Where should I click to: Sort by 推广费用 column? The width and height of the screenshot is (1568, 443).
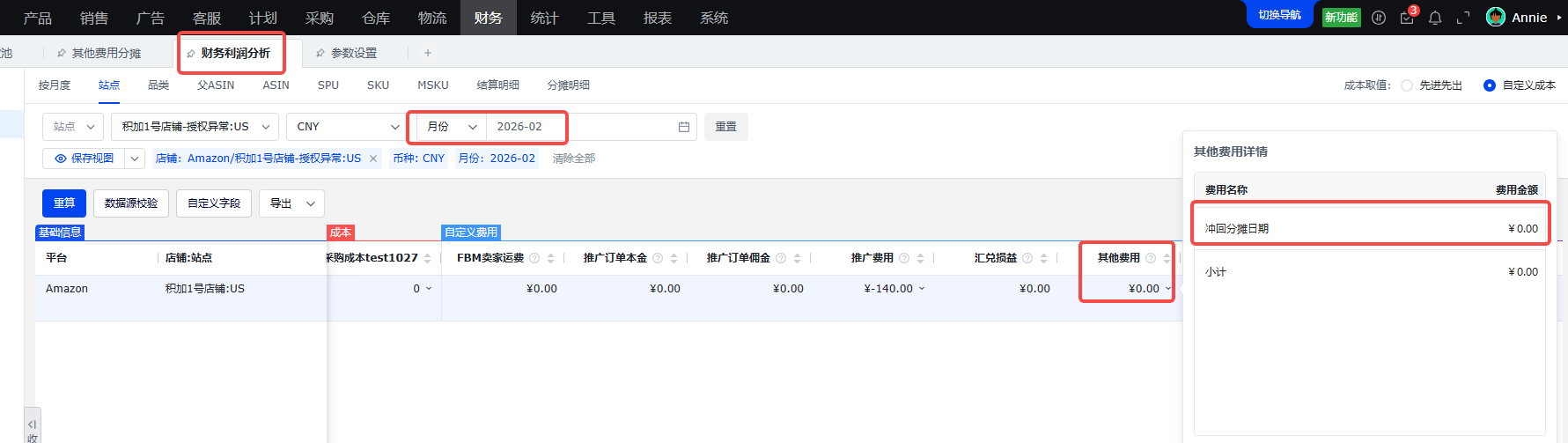tap(921, 258)
